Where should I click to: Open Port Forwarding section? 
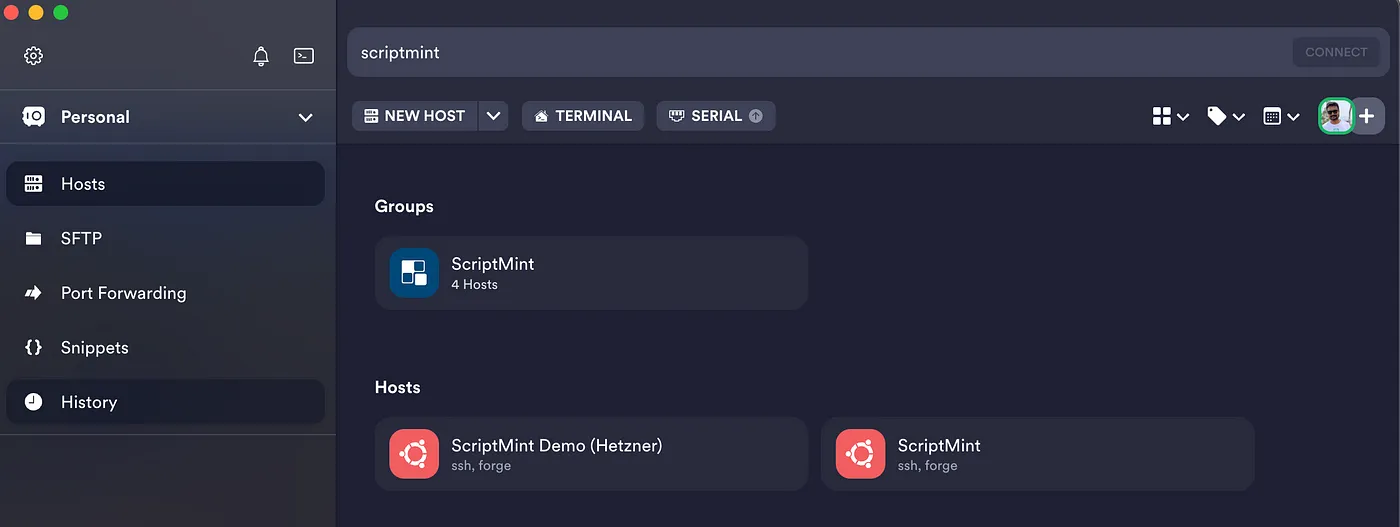pyautogui.click(x=123, y=293)
